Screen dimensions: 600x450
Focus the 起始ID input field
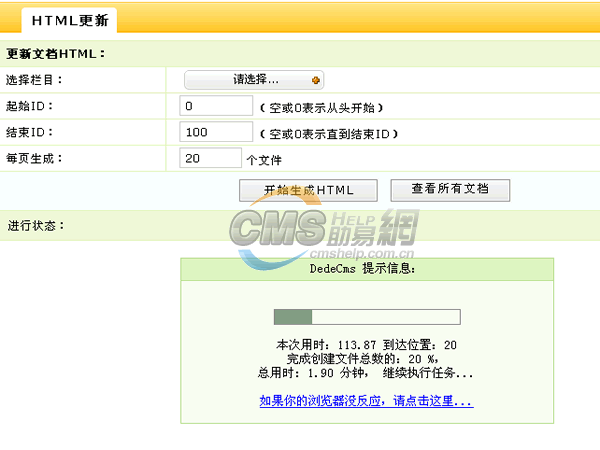pyautogui.click(x=216, y=106)
